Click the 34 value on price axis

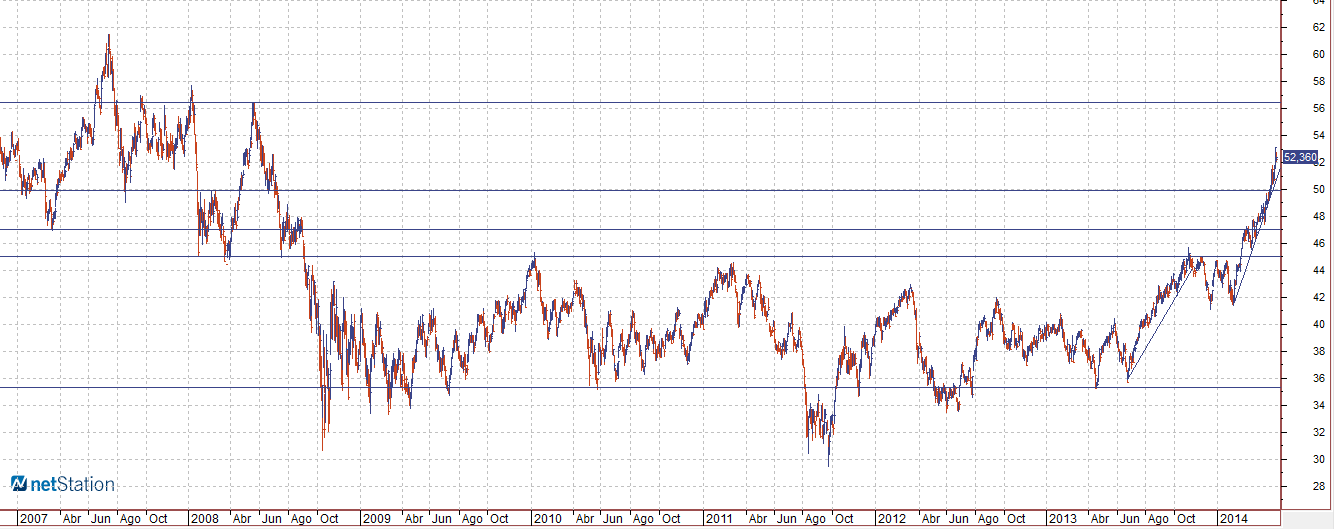1319,405
